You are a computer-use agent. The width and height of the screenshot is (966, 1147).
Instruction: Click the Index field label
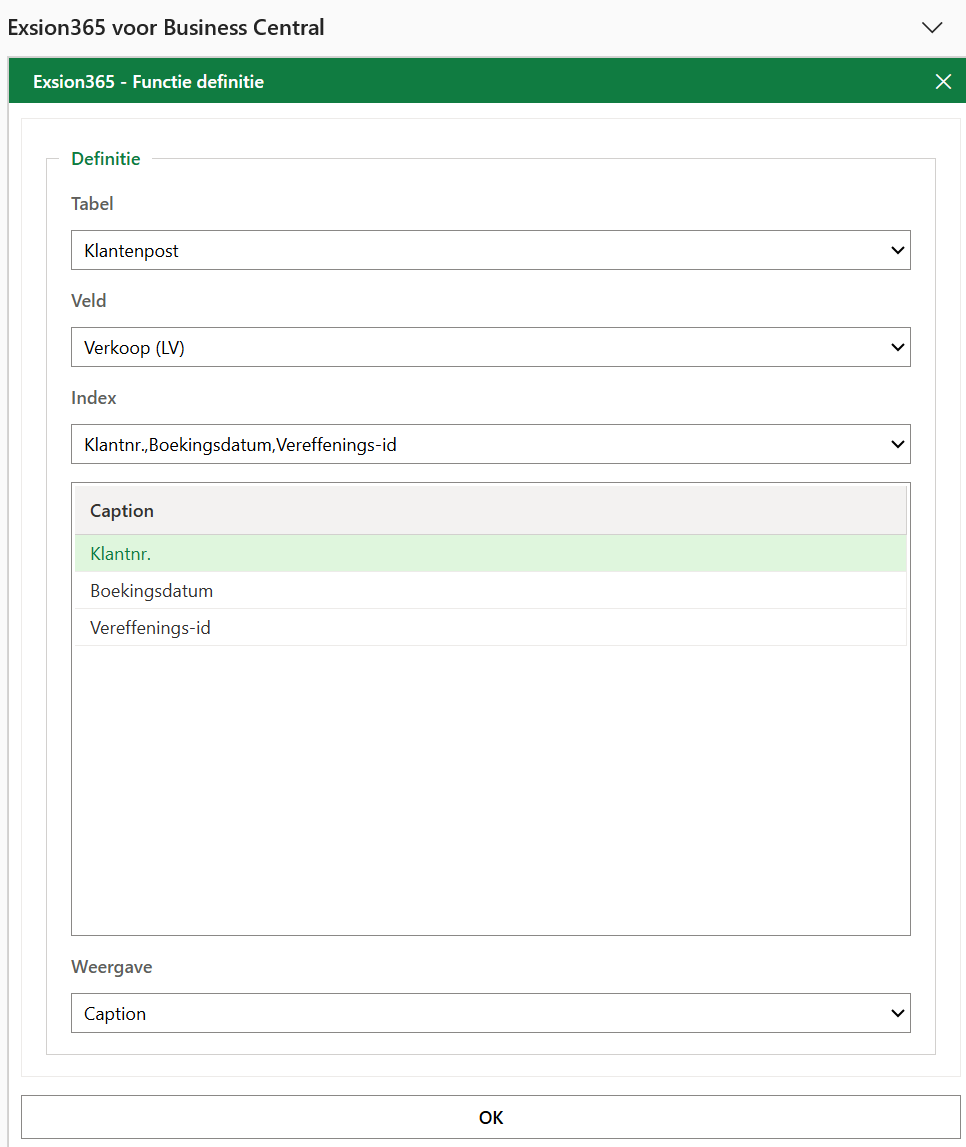94,398
